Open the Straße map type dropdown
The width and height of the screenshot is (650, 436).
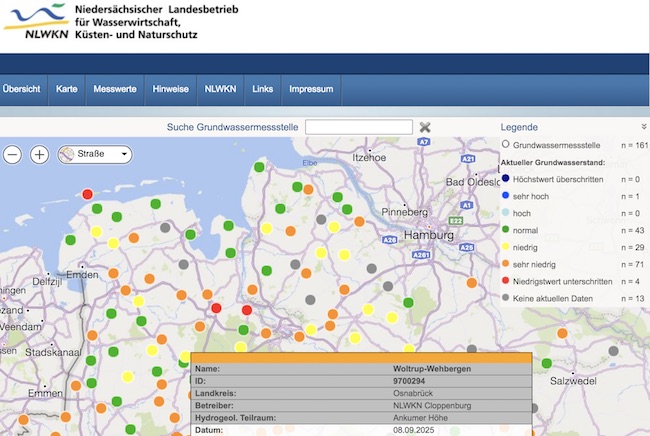[124, 154]
